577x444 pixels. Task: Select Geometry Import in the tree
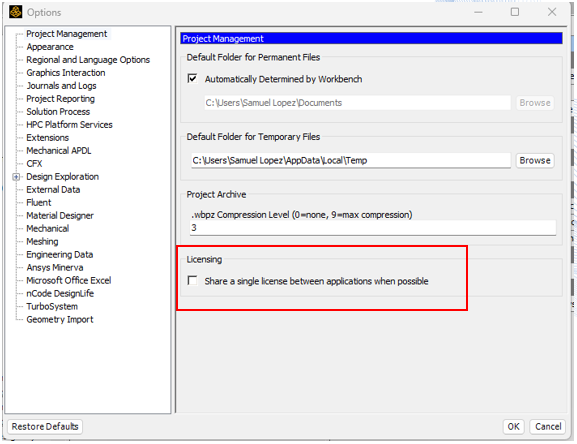tap(60, 319)
